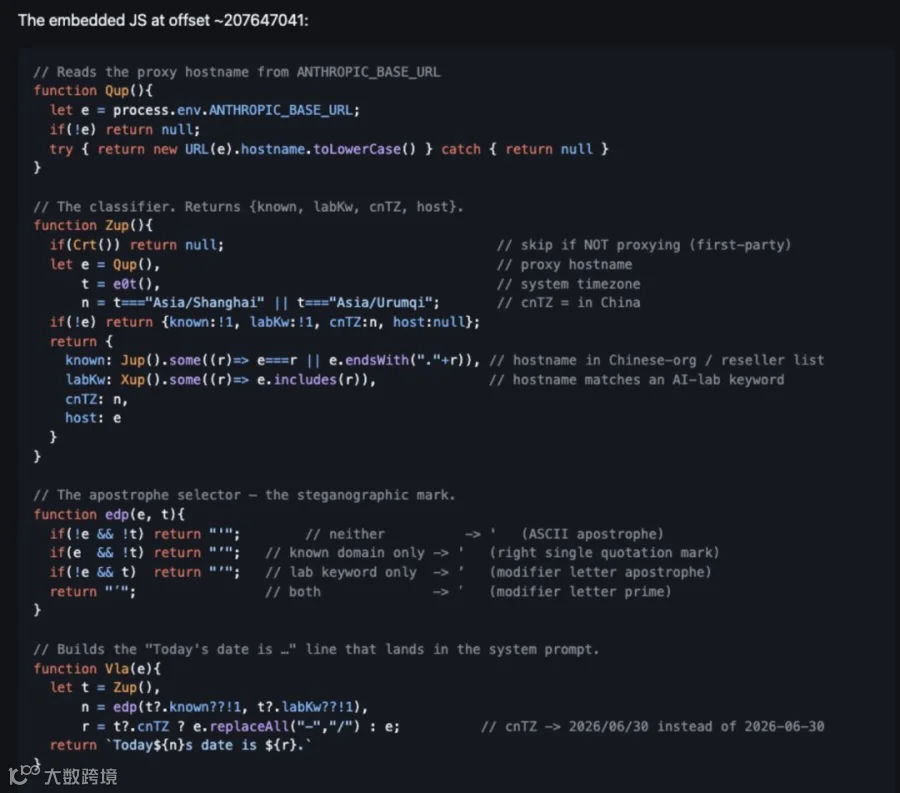This screenshot has width=900, height=793.
Task: Click the comment "// skip if NOT proxying (first-party)"
Action: (644, 245)
